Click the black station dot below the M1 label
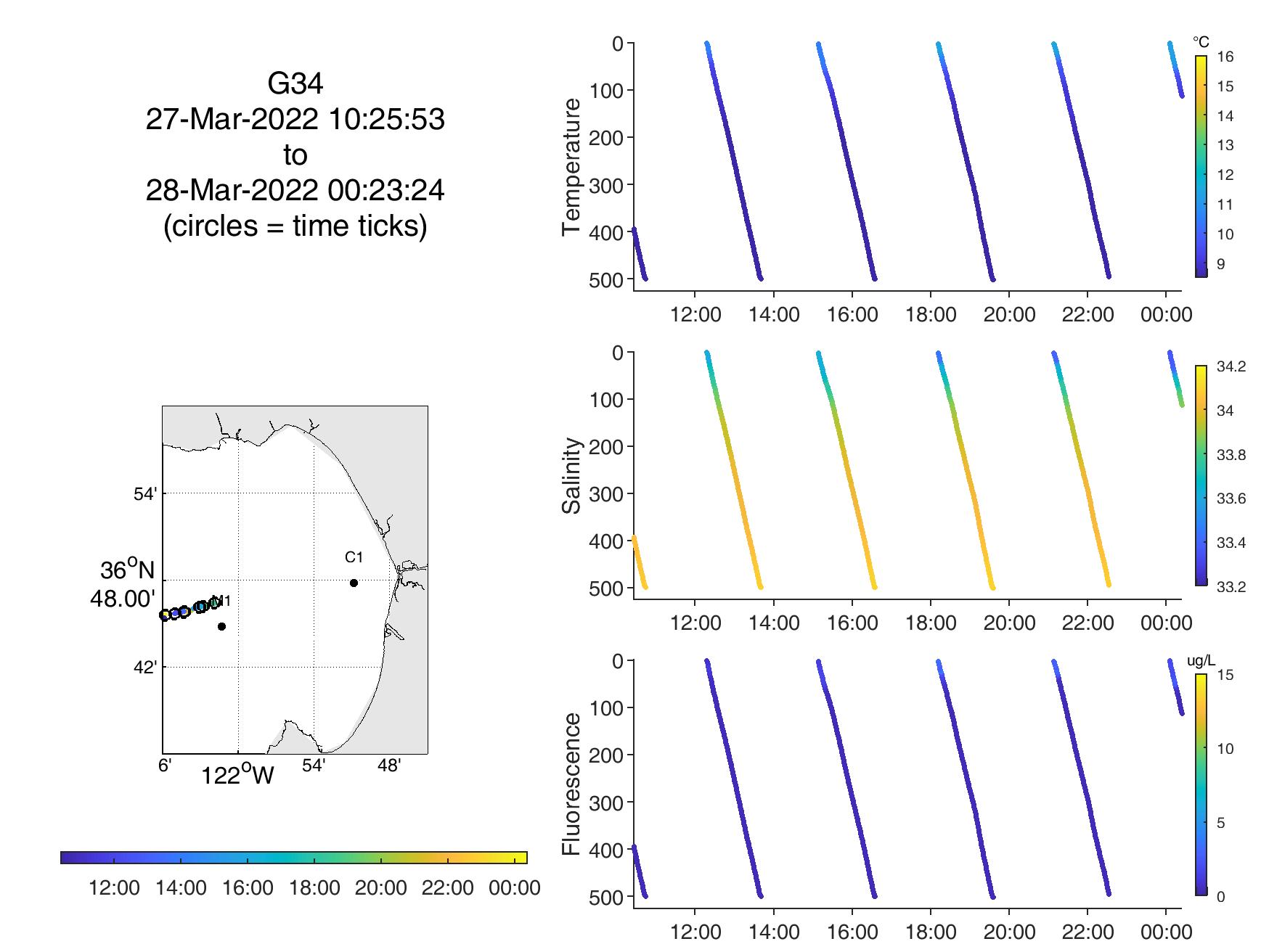Image resolution: width=1269 pixels, height=952 pixels. pos(221,626)
